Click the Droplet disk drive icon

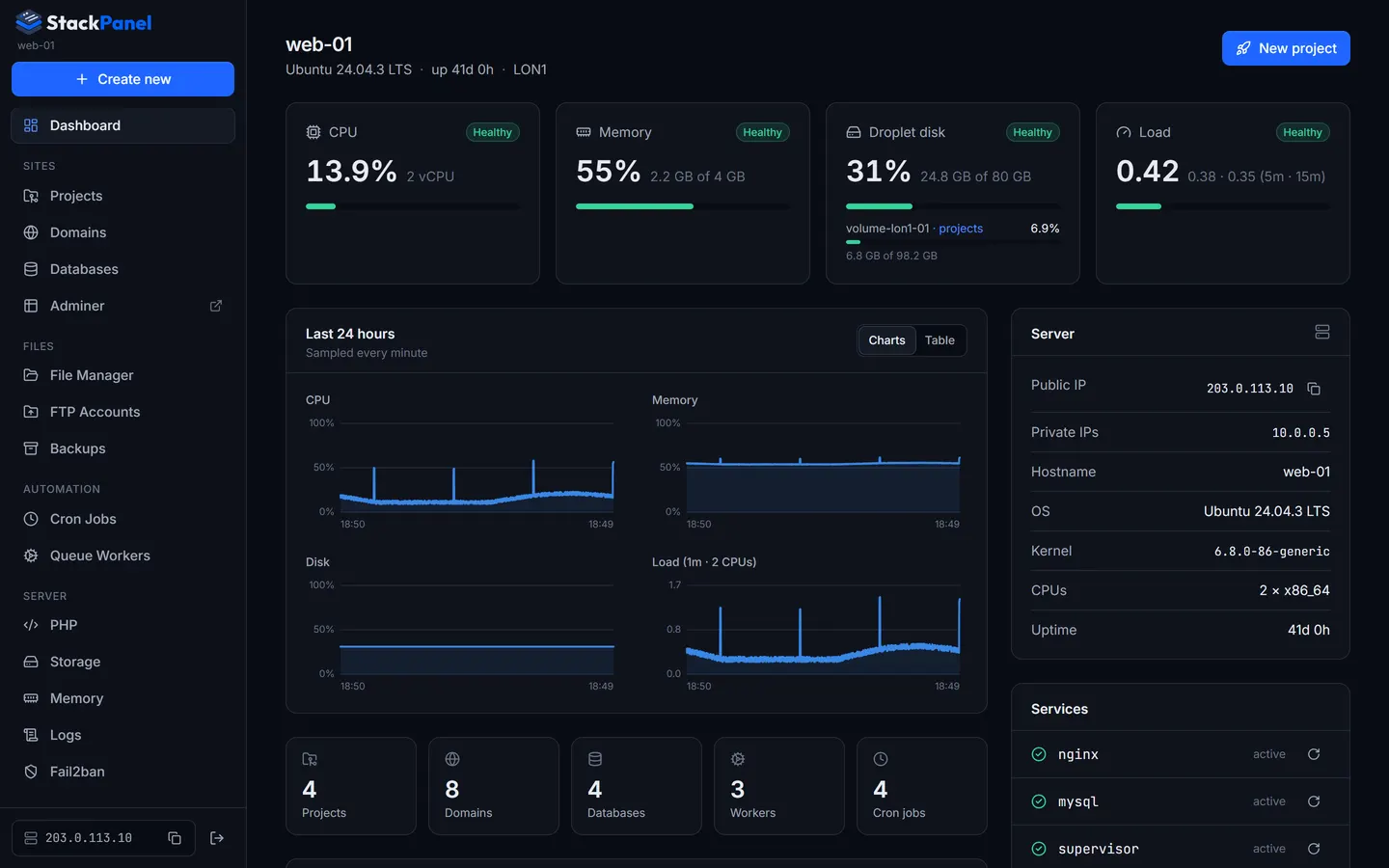854,132
